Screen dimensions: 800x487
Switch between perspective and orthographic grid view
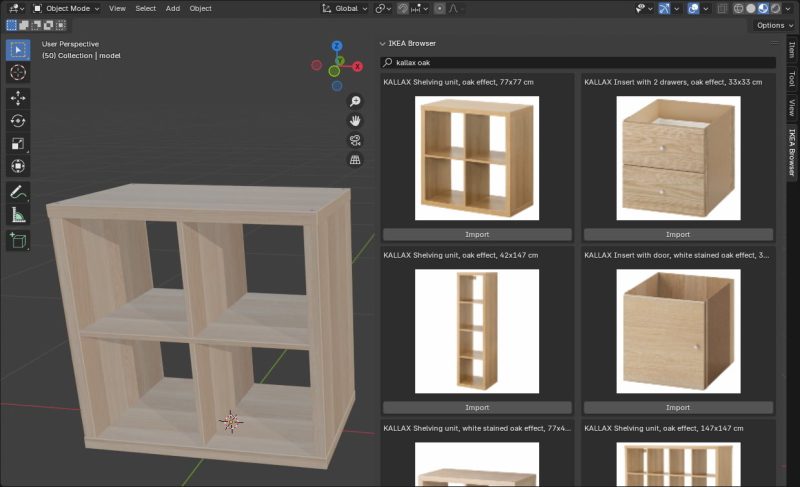click(355, 160)
